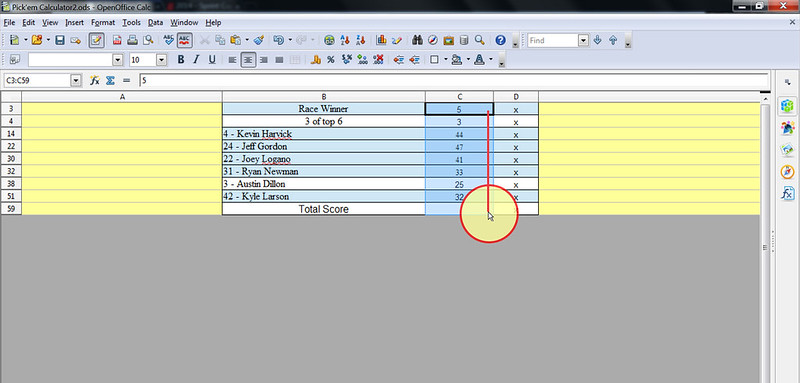
Task: Open Data Sources
Action: tap(464, 40)
